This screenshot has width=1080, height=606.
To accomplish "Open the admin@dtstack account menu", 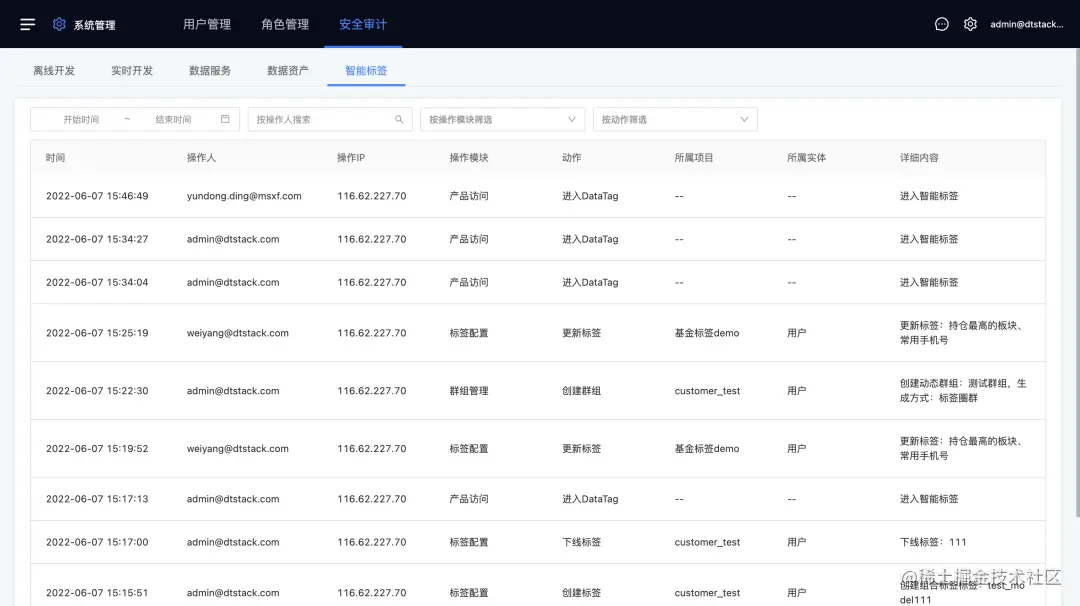I will [1026, 24].
